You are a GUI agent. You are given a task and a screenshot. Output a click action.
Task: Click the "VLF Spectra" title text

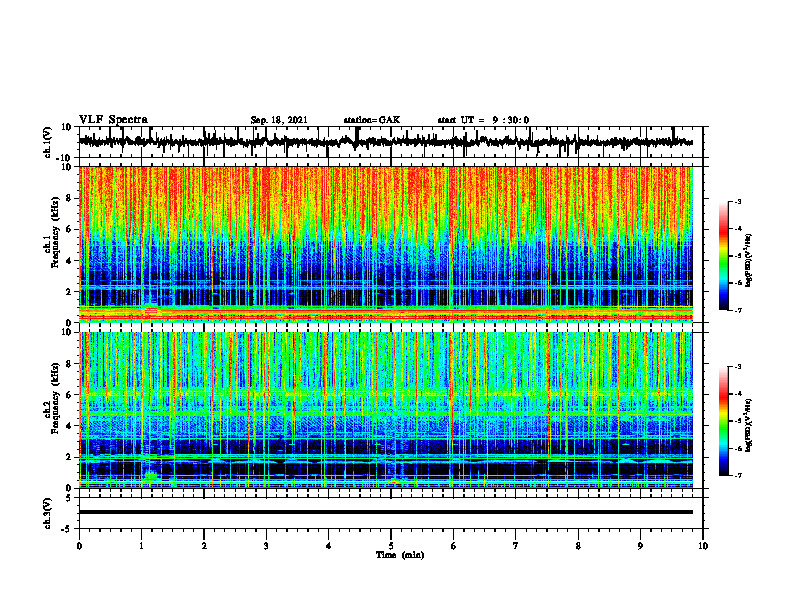pyautogui.click(x=113, y=120)
